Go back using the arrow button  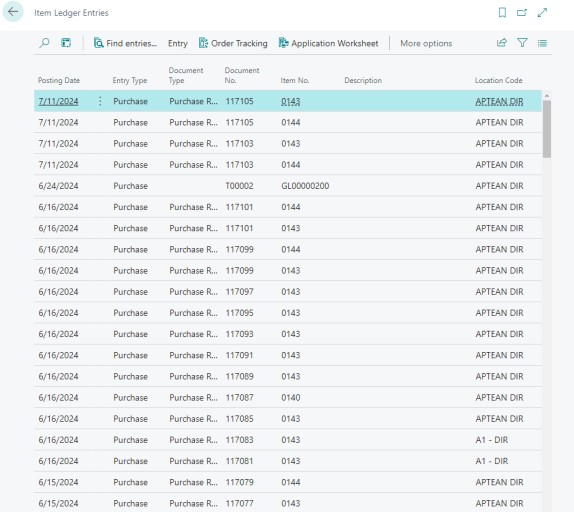13,12
